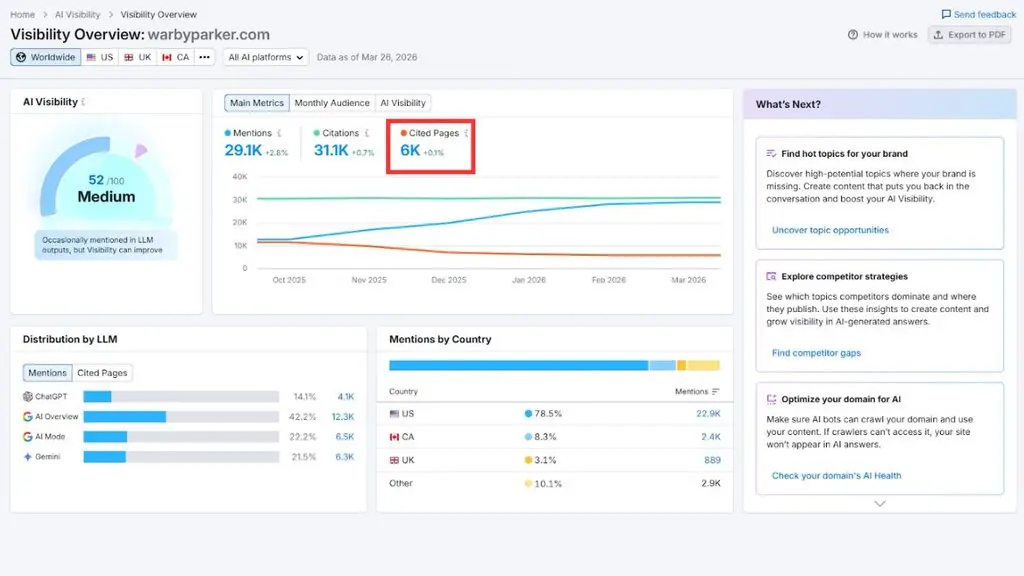Click the sort icon next to Mentions column
1024x576 pixels.
click(716, 392)
